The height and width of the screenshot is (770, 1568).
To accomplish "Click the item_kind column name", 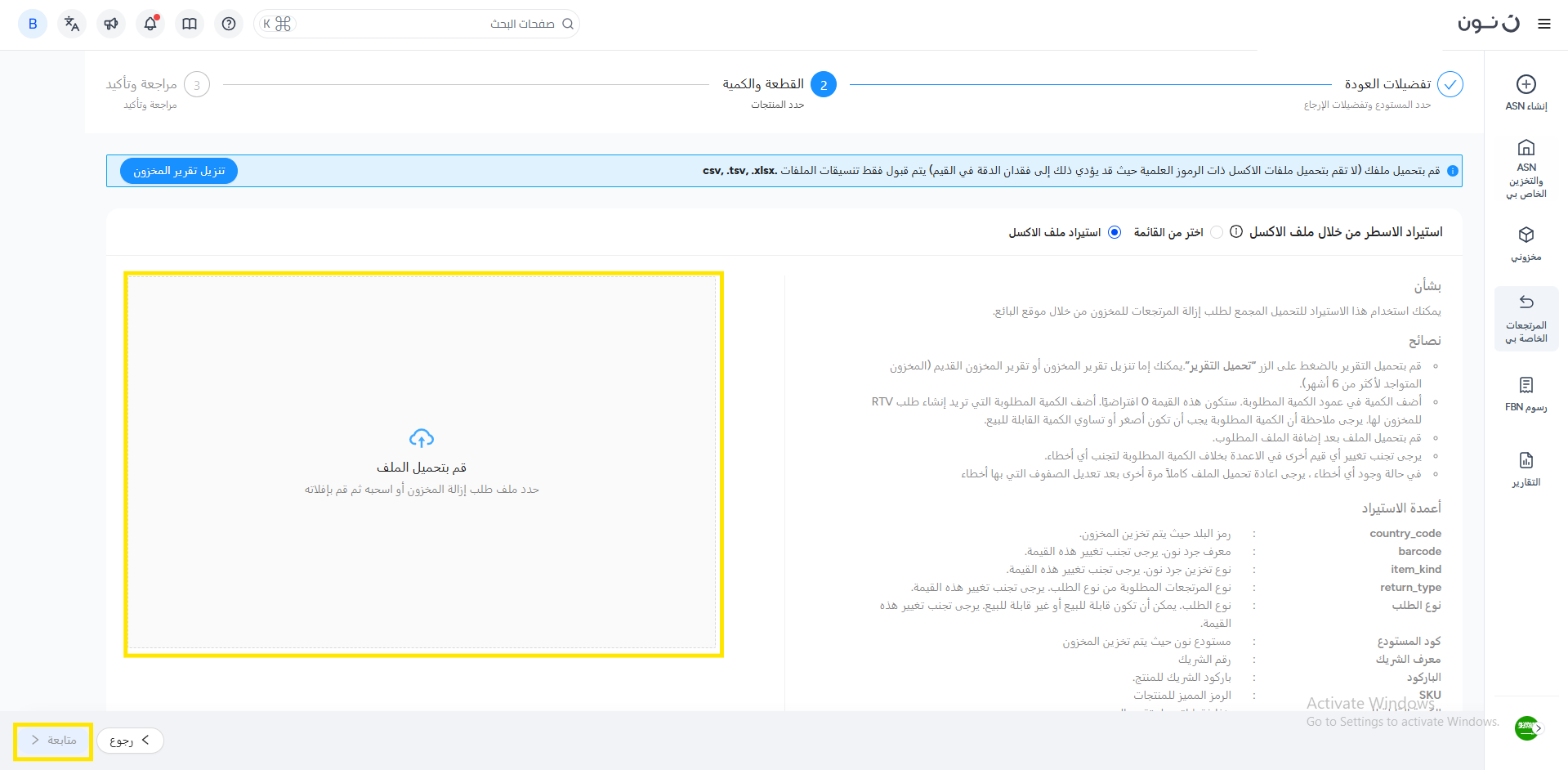I will click(x=1416, y=570).
